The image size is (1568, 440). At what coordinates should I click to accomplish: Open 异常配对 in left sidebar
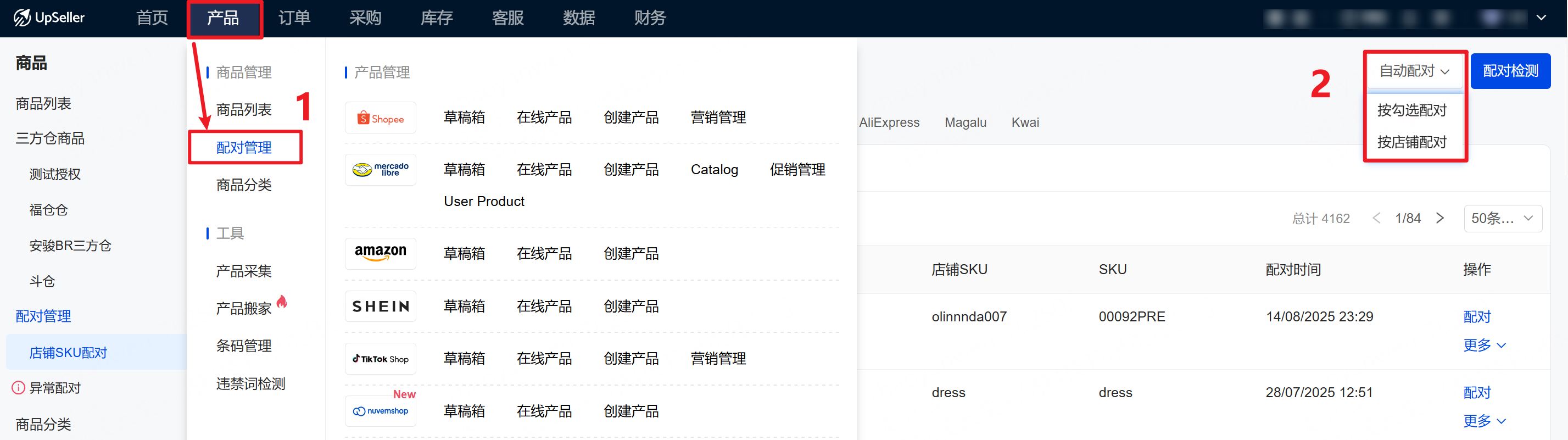click(x=55, y=388)
